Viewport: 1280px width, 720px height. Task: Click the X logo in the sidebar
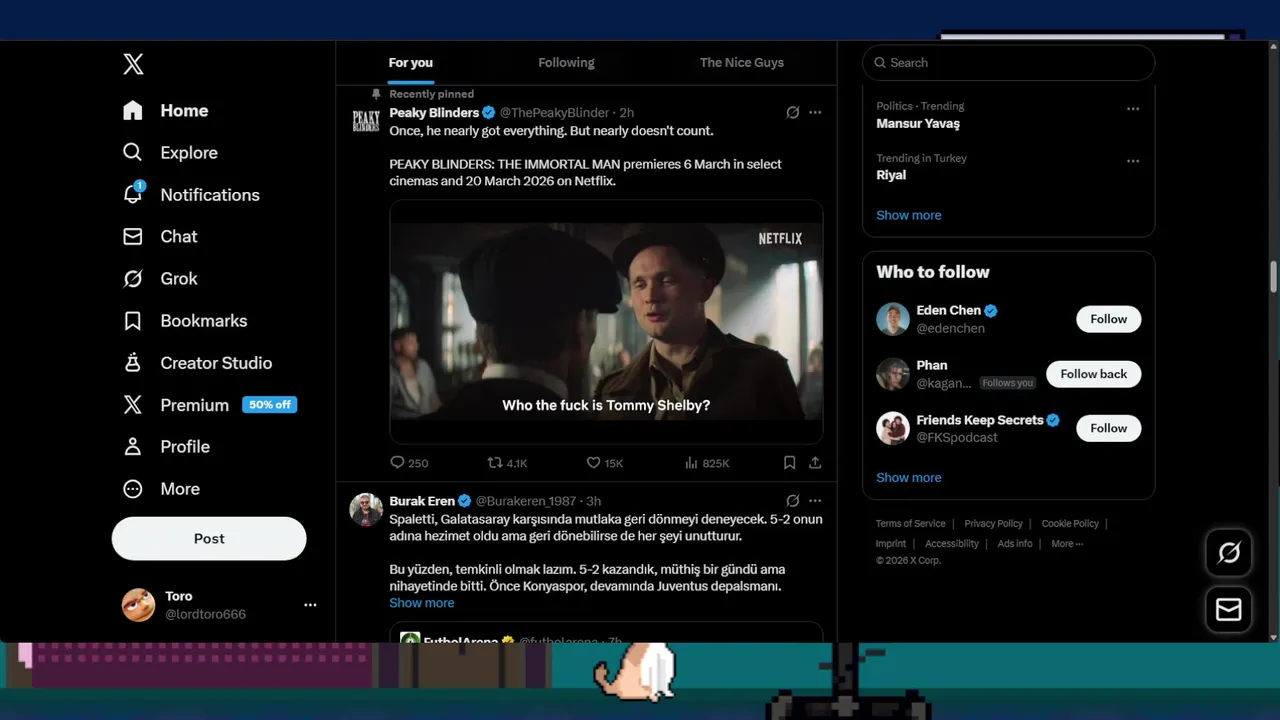(x=133, y=64)
